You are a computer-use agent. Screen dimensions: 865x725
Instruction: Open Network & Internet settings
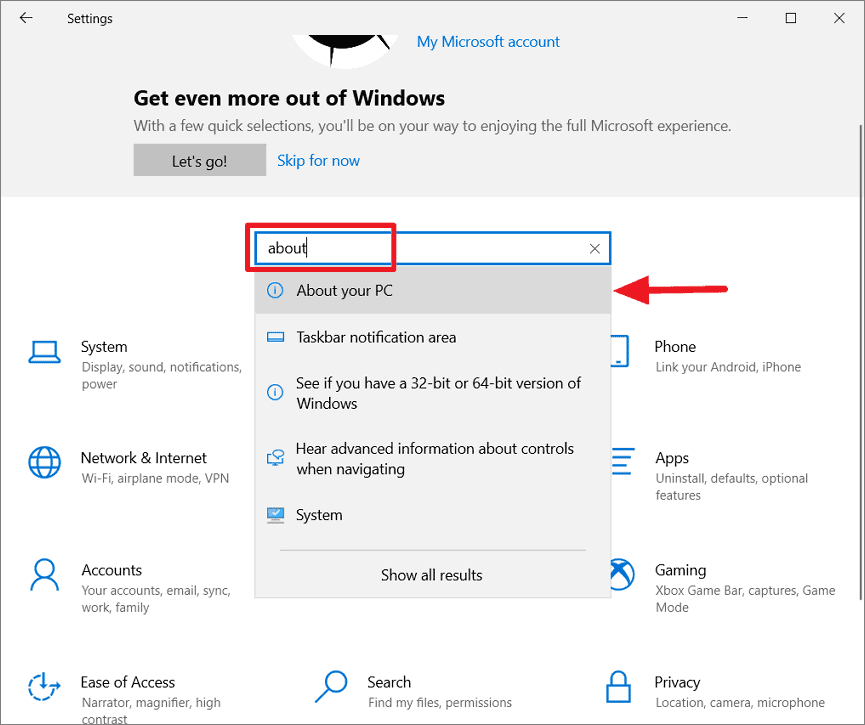130,468
